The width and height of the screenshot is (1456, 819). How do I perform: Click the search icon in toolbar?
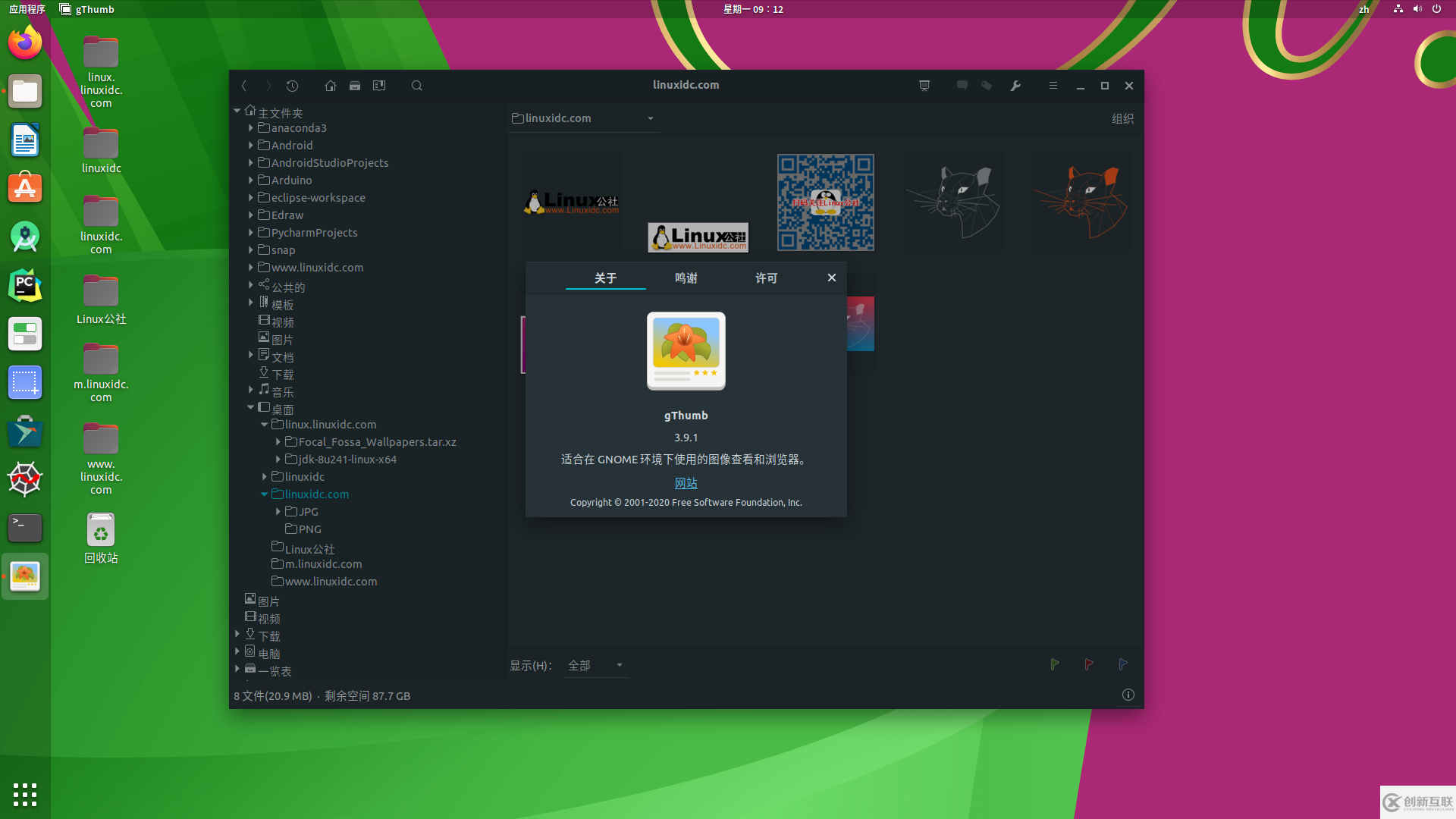point(417,85)
